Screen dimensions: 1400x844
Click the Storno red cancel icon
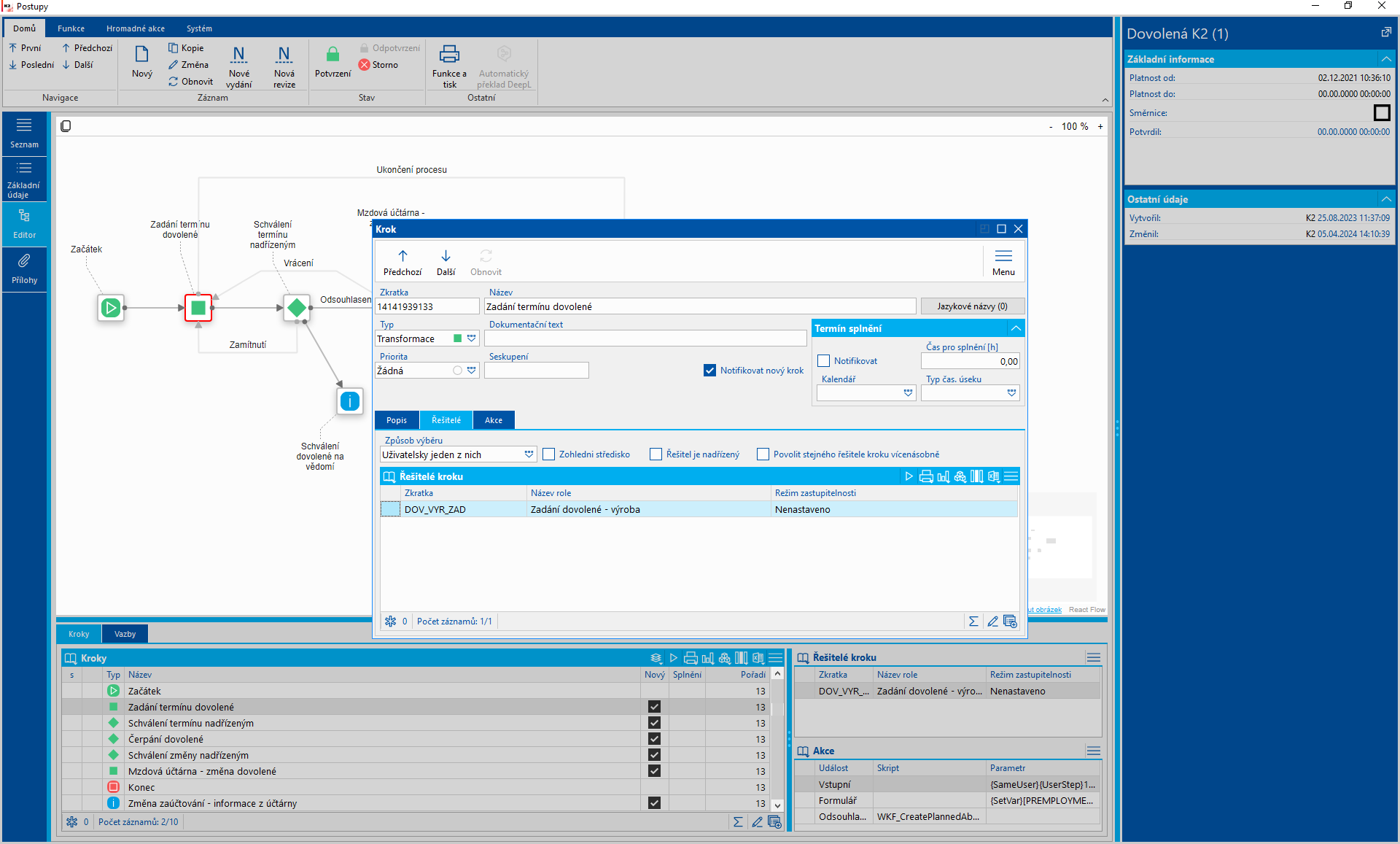click(x=365, y=65)
